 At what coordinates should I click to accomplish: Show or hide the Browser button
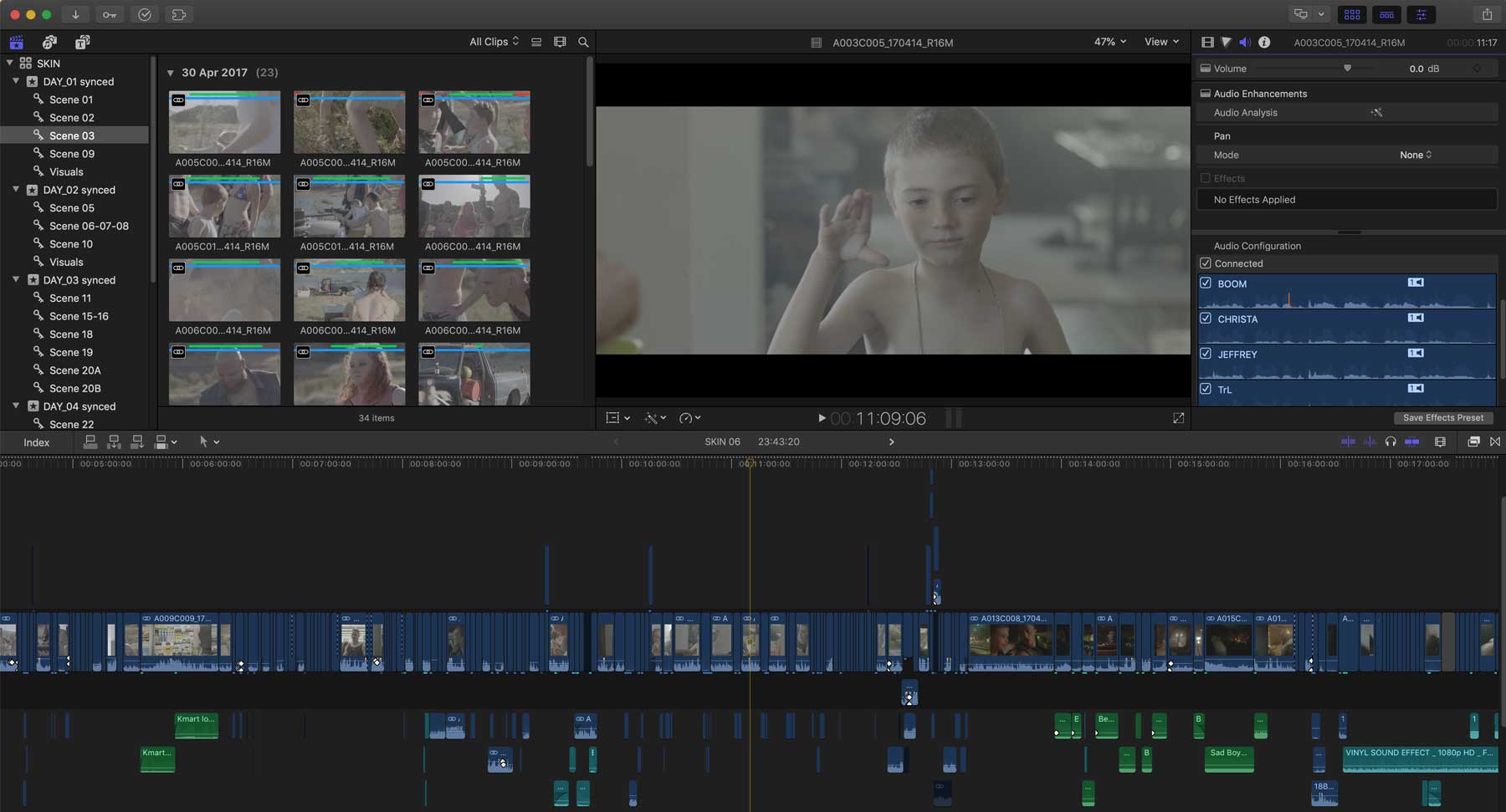point(1352,14)
